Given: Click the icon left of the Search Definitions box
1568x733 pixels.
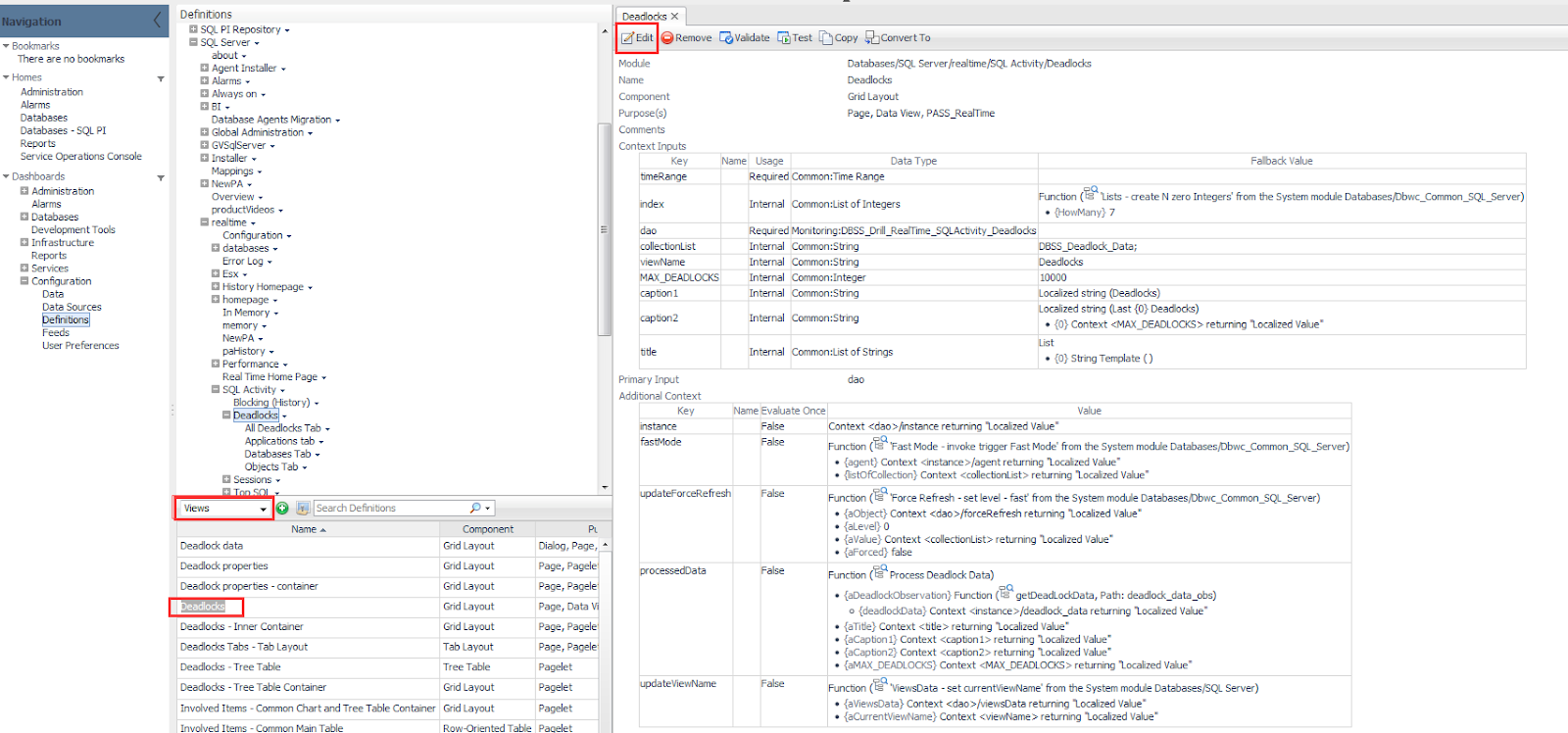Looking at the screenshot, I should pos(303,508).
